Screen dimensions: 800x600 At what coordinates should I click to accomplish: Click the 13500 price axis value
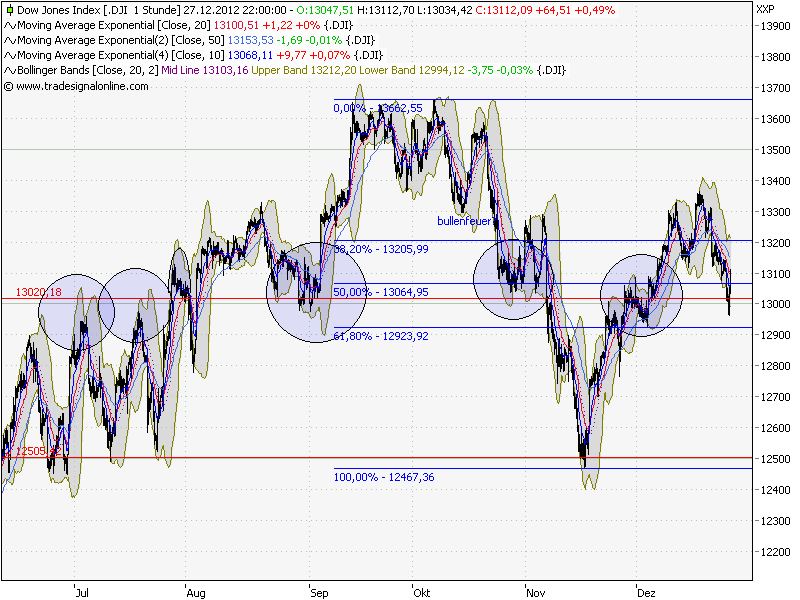(776, 150)
